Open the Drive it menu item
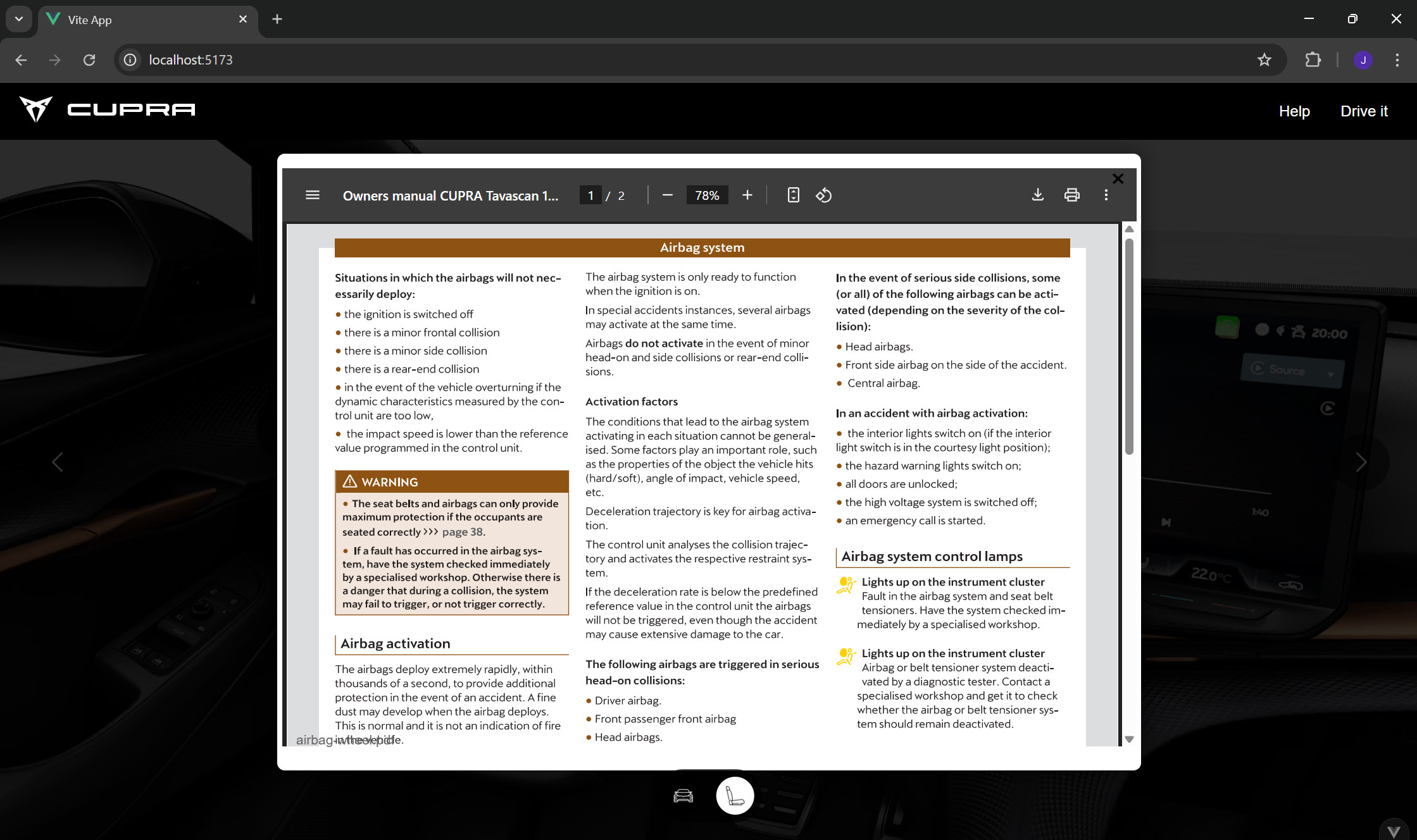Viewport: 1417px width, 840px height. click(1364, 111)
